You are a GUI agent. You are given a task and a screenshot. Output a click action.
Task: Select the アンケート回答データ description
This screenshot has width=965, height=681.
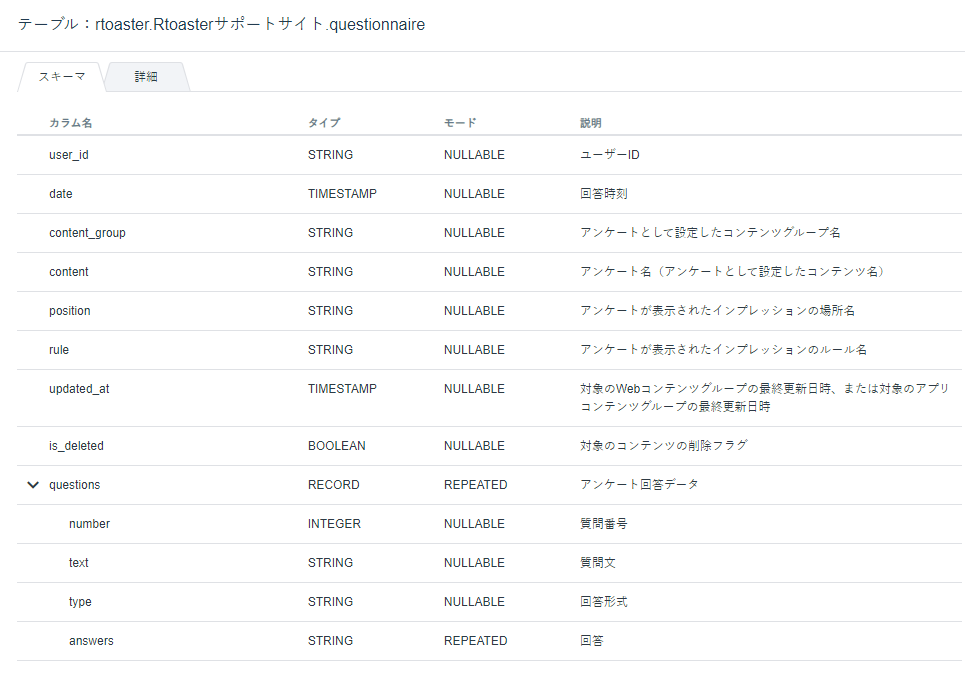(639, 485)
